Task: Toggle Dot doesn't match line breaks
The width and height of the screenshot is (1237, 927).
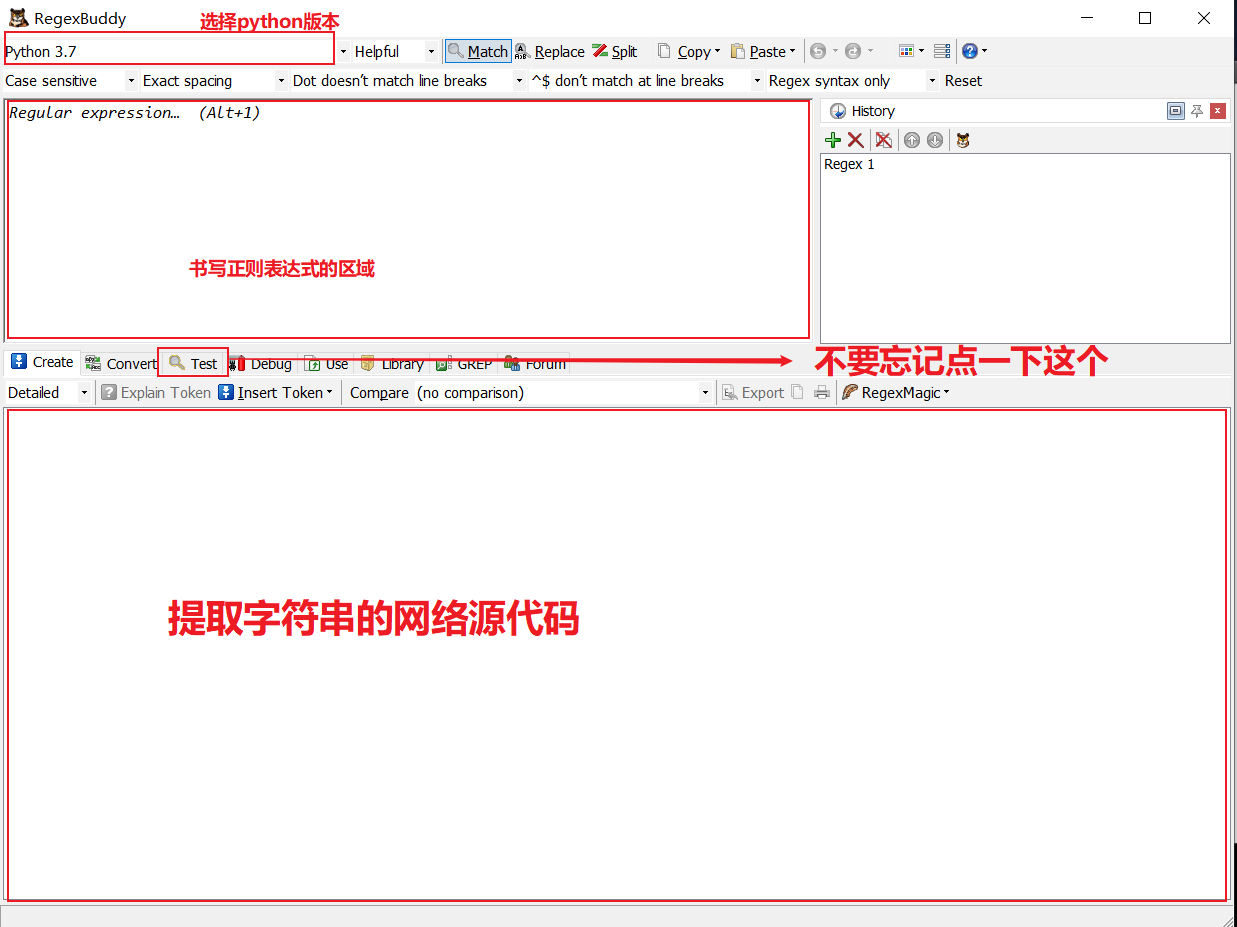Action: pyautogui.click(x=390, y=81)
